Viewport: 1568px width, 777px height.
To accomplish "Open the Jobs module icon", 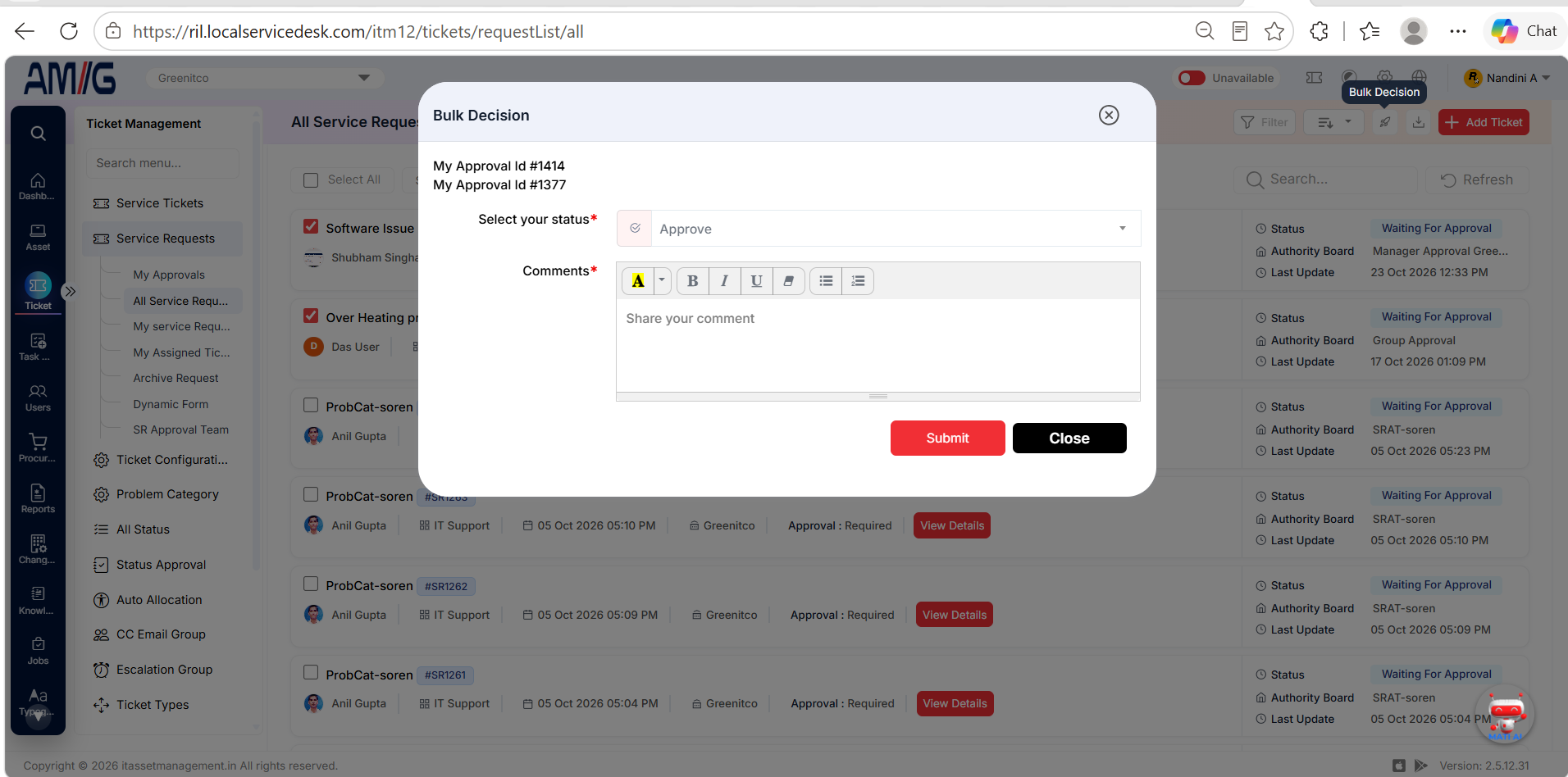I will click(38, 651).
